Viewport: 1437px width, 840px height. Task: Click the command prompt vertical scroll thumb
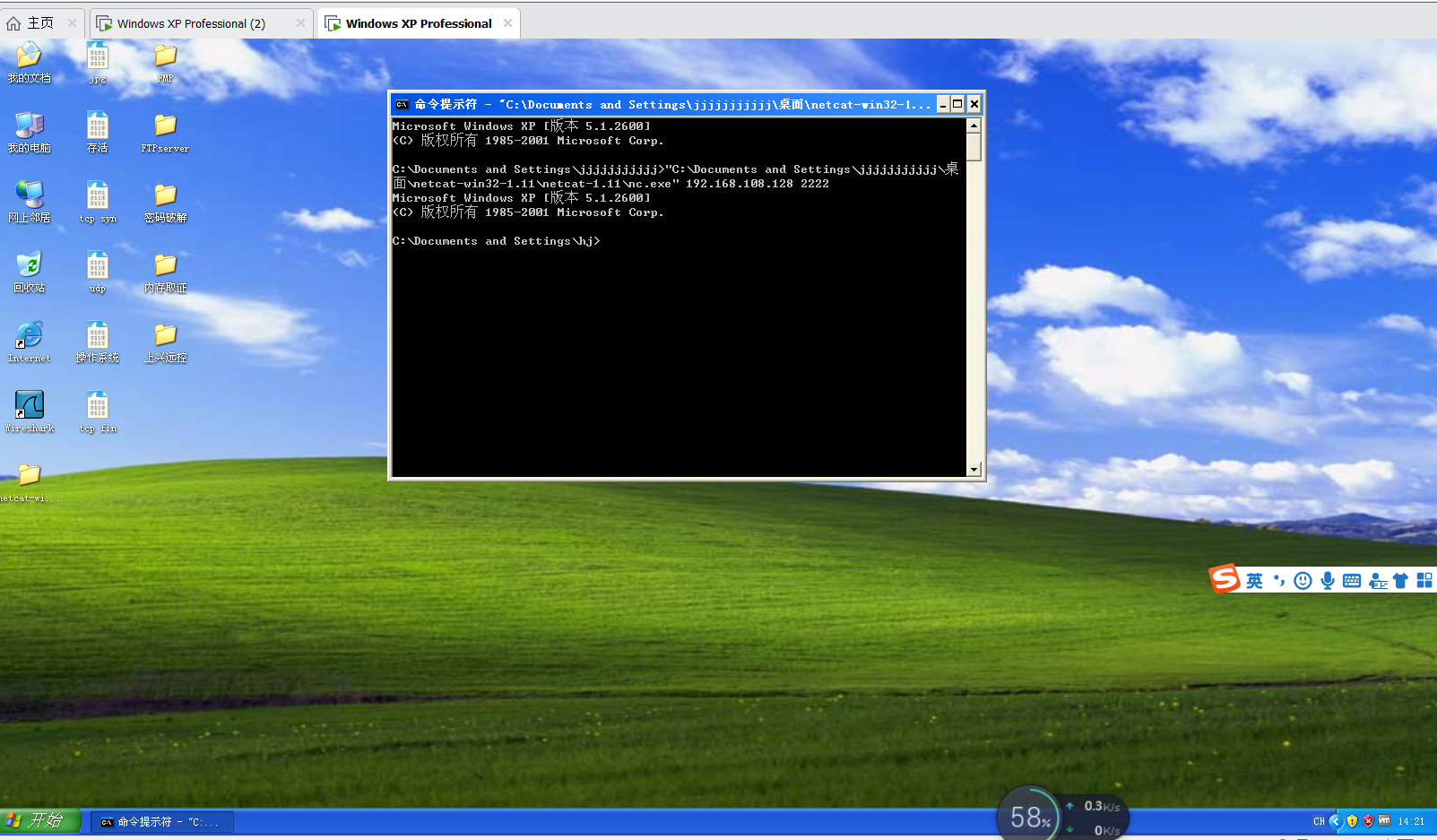(x=974, y=147)
